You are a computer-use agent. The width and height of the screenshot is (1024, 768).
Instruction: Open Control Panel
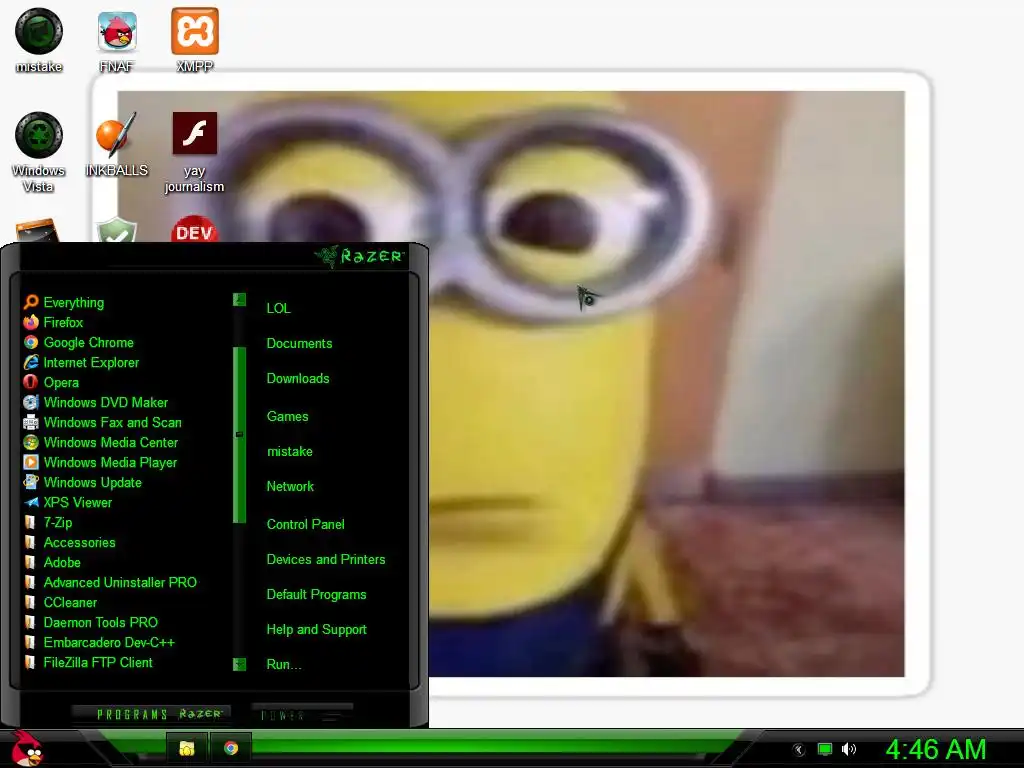306,524
